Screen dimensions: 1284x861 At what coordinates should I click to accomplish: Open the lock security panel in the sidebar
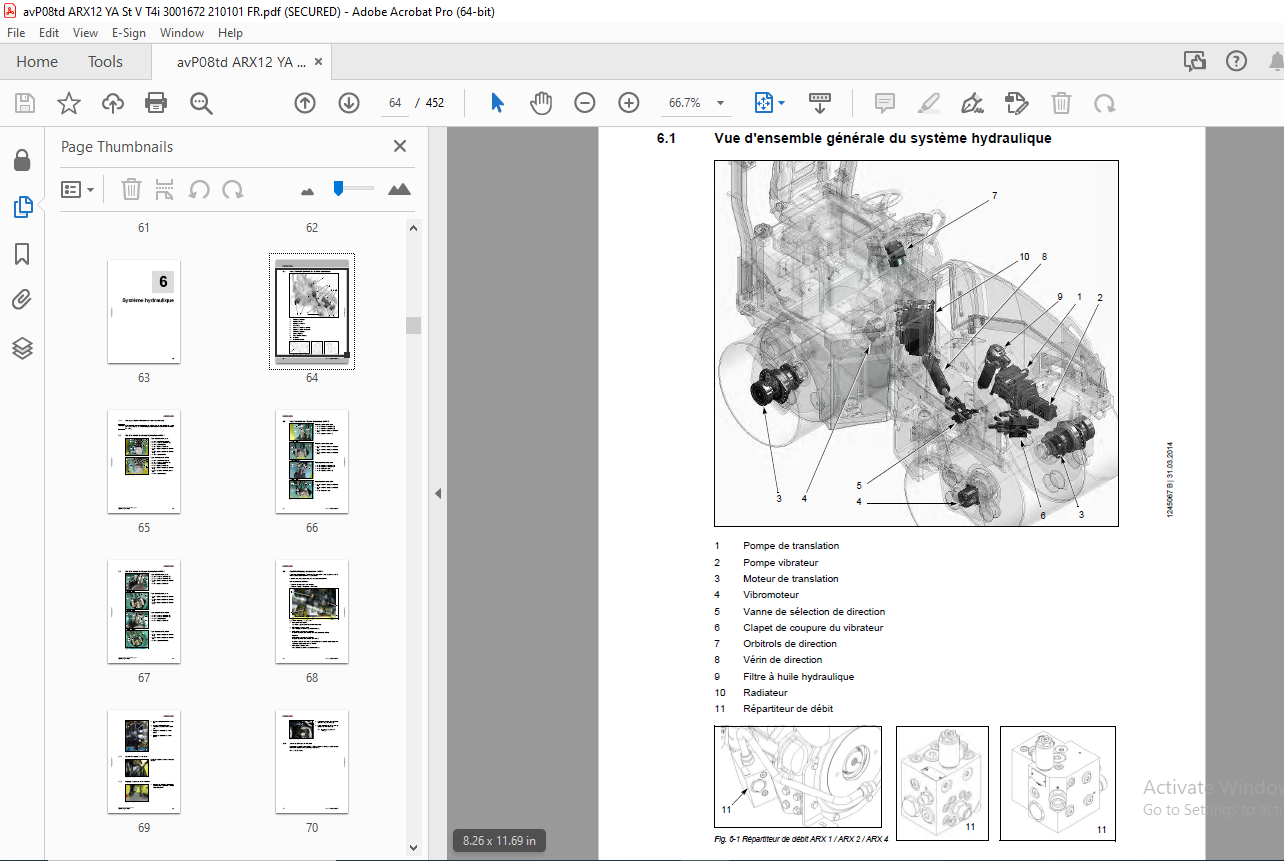22,160
